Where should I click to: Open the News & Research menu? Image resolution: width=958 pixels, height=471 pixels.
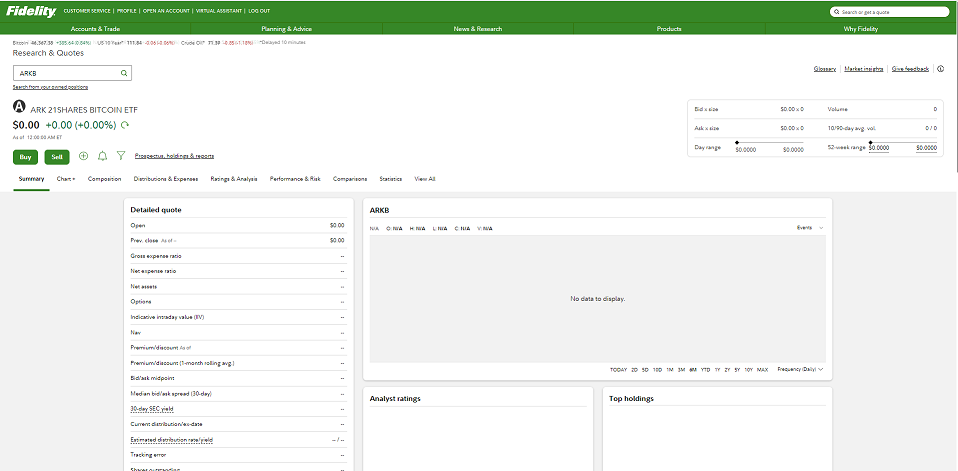(x=478, y=29)
